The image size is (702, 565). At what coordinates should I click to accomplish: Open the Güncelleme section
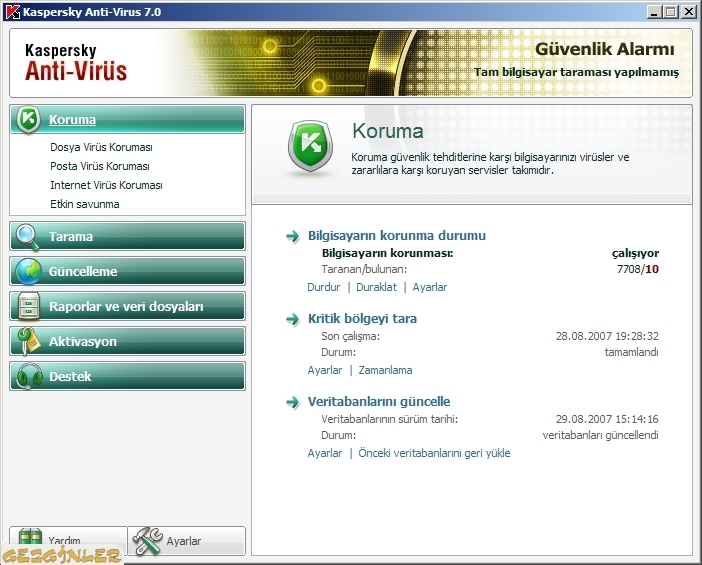point(127,271)
